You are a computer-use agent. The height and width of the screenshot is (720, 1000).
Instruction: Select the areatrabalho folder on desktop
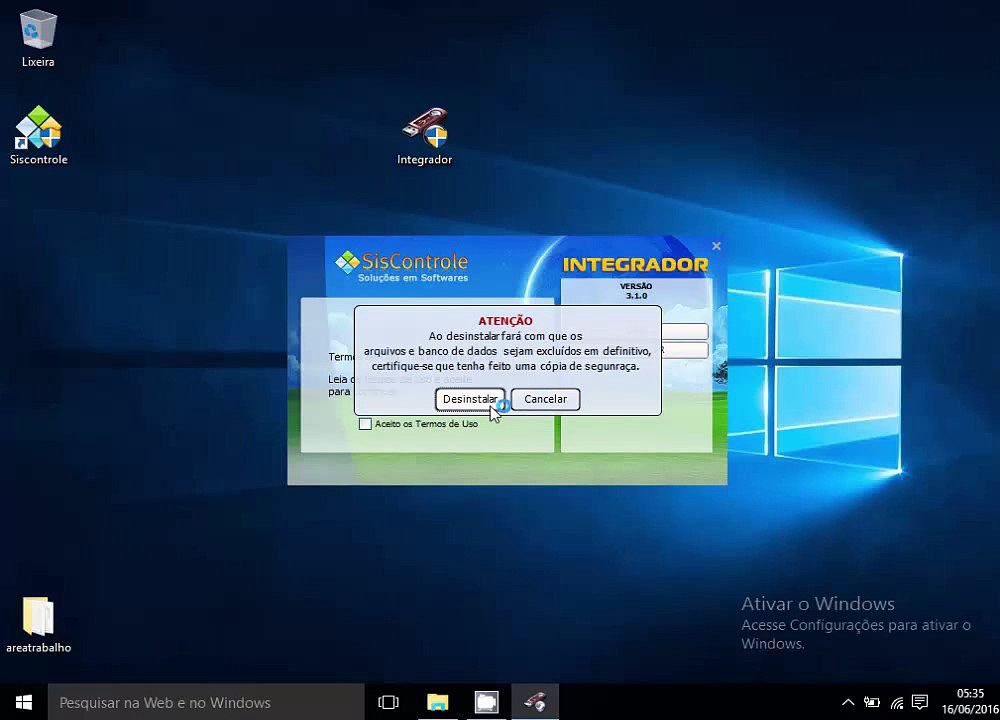pos(38,624)
